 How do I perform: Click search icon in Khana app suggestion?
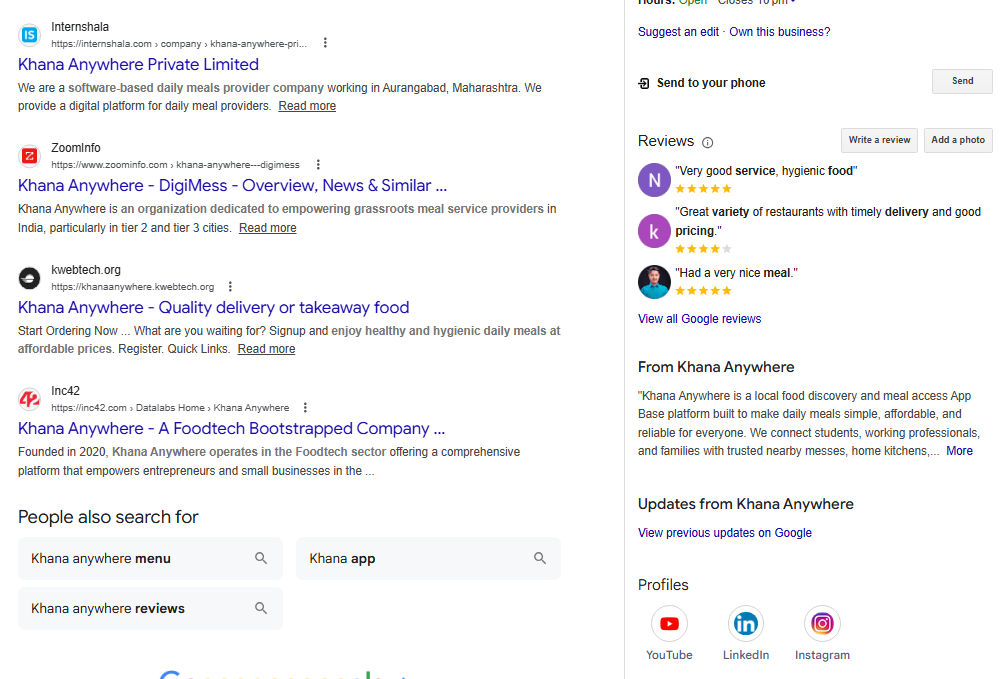click(x=540, y=558)
